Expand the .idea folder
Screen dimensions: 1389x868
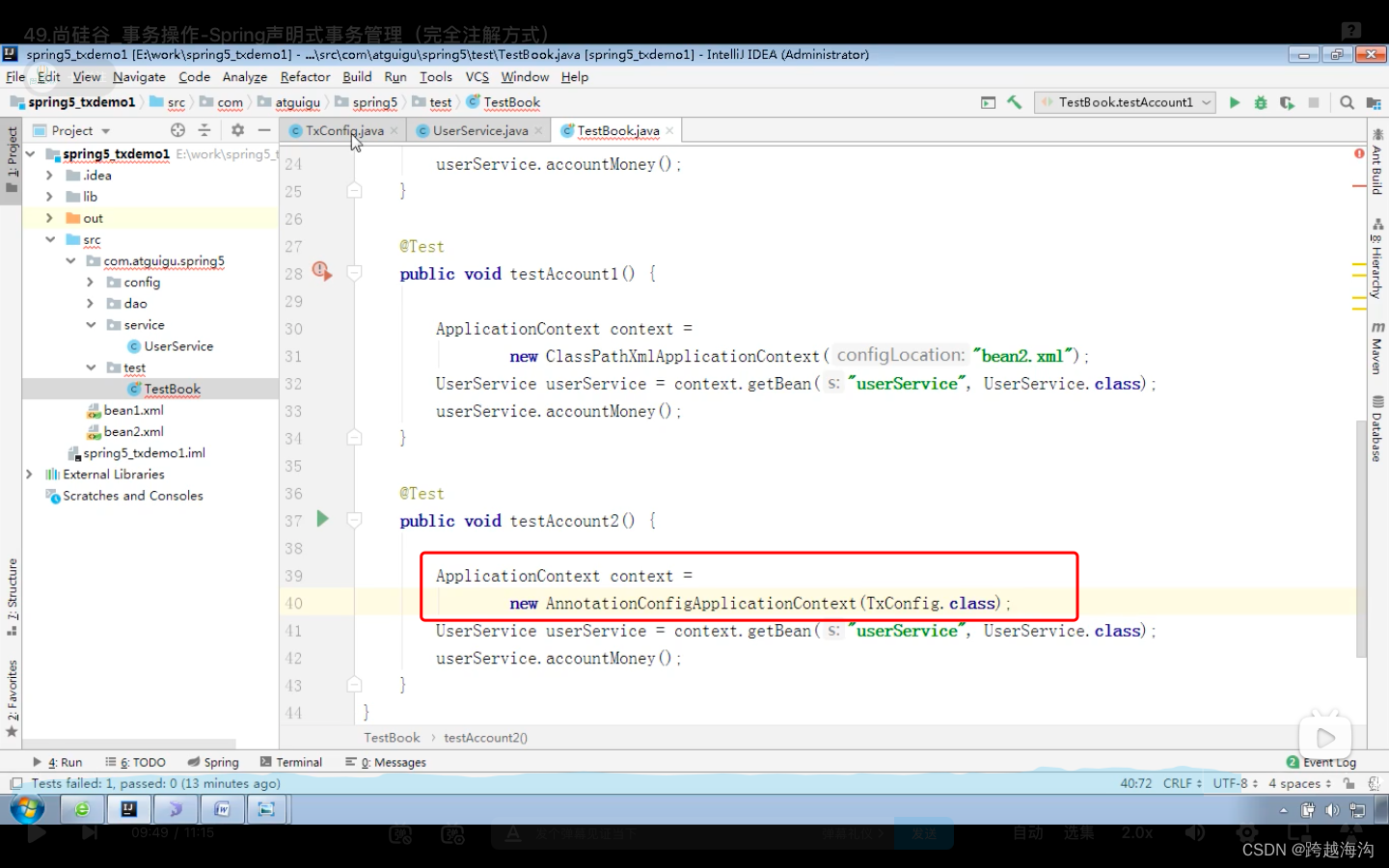tap(49, 176)
